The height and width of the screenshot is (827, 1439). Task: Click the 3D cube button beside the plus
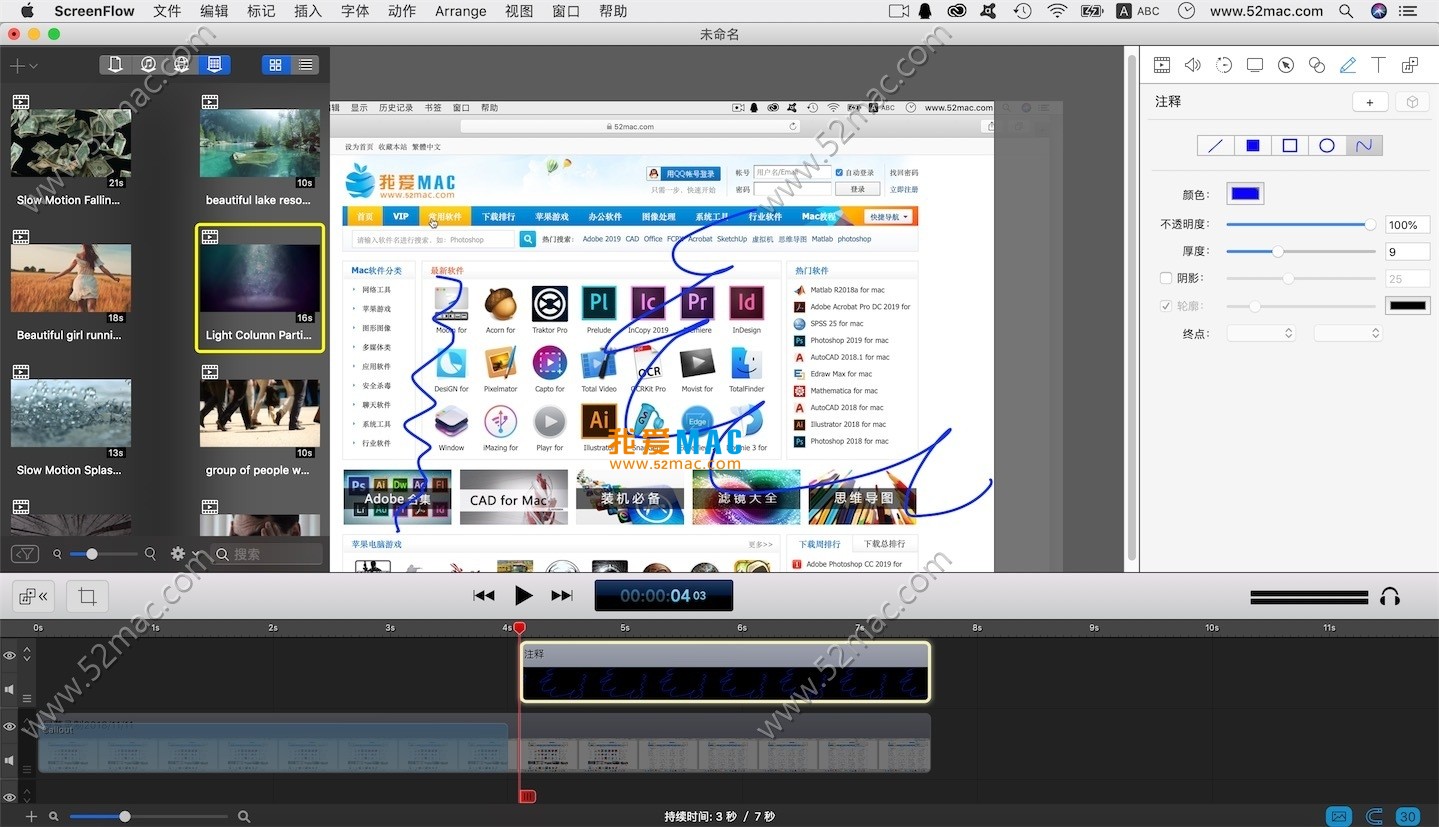click(x=1412, y=102)
